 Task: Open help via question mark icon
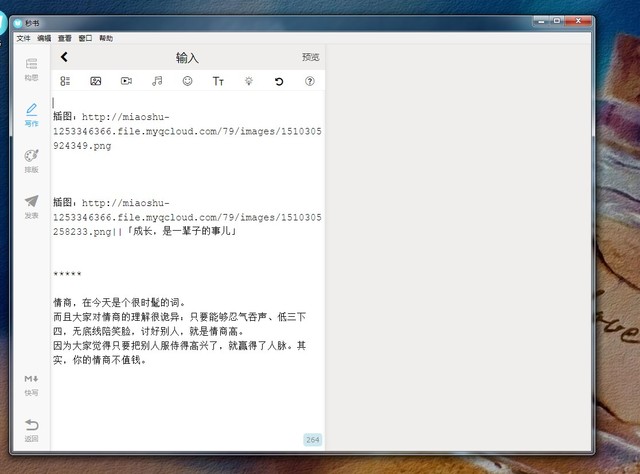coord(309,81)
